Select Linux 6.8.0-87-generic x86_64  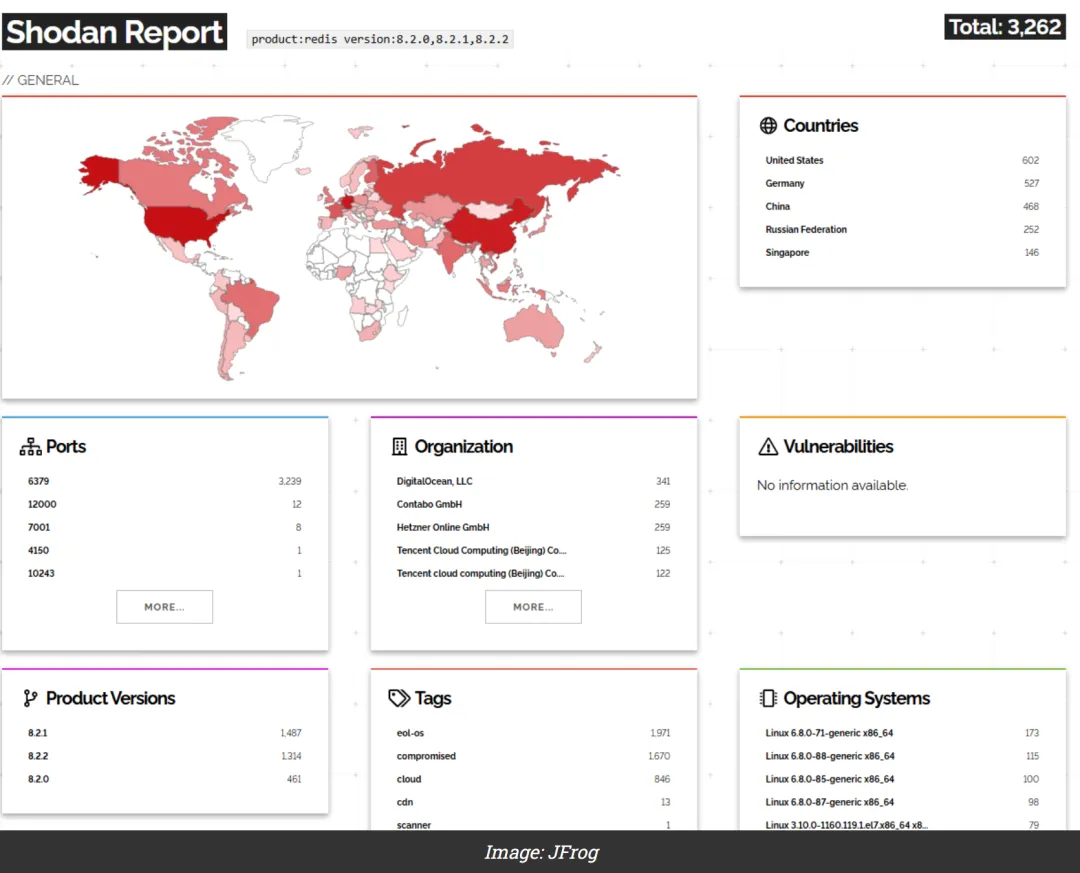pos(902,802)
